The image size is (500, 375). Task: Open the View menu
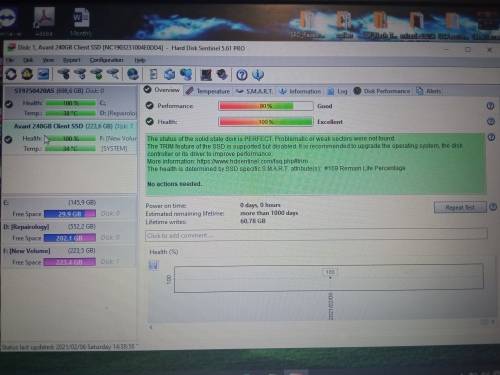point(48,60)
